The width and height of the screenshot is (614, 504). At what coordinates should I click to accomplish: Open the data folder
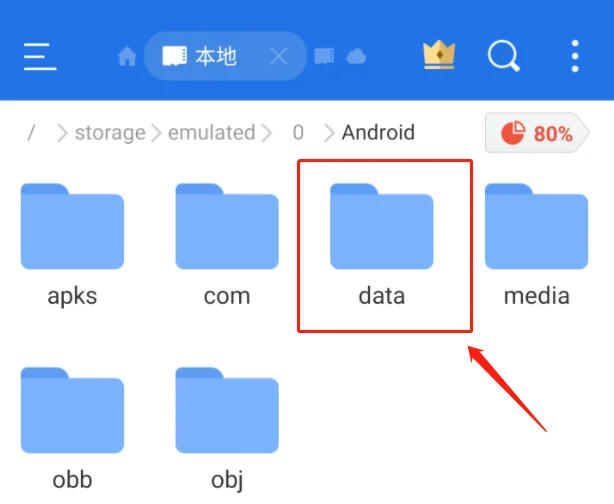pos(382,245)
